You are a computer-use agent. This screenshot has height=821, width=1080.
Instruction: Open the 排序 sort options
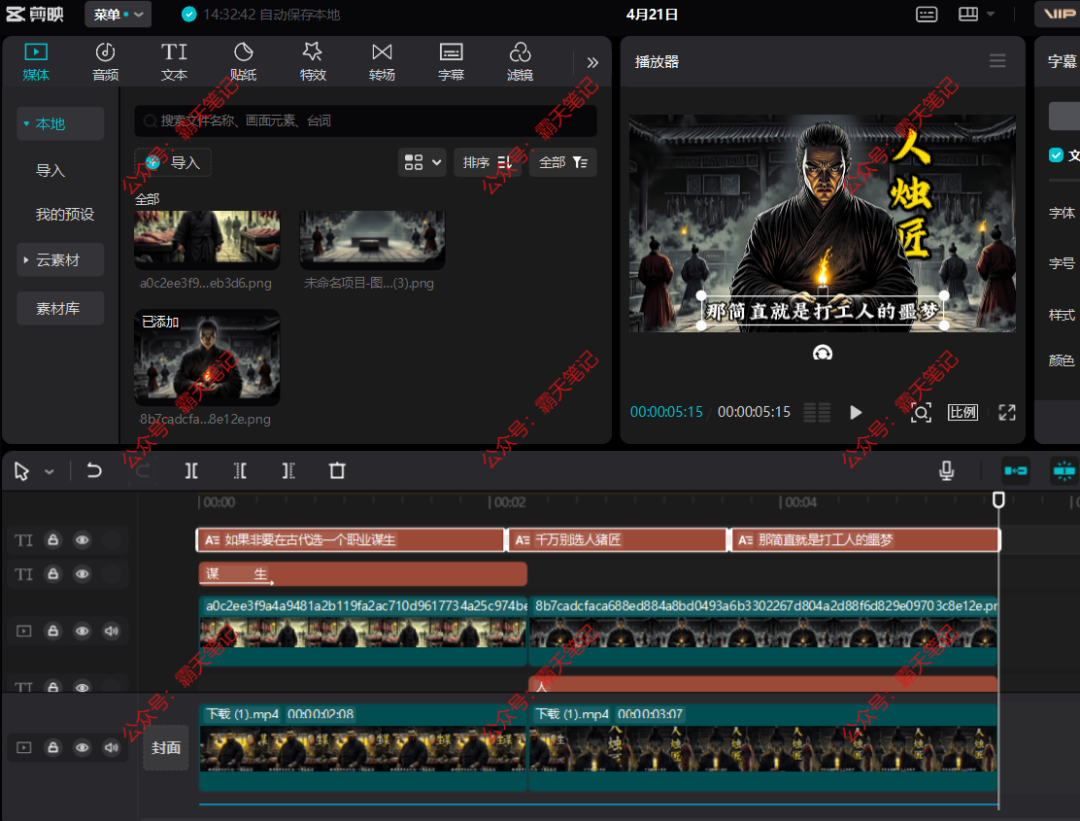[x=488, y=163]
